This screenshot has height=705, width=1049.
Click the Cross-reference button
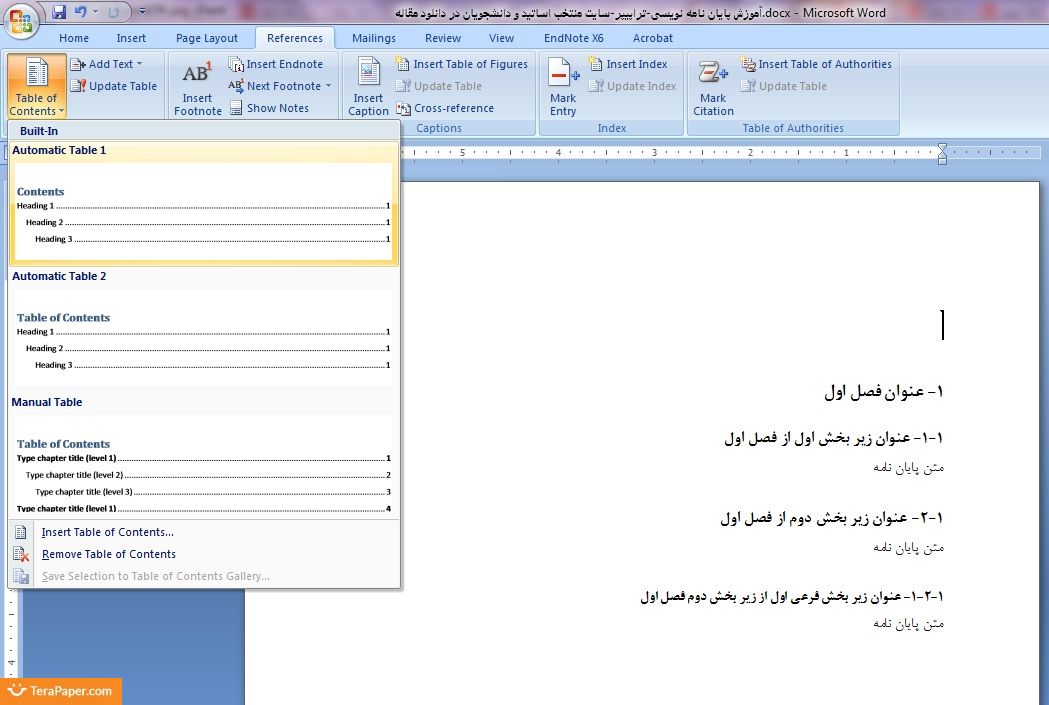pos(453,108)
